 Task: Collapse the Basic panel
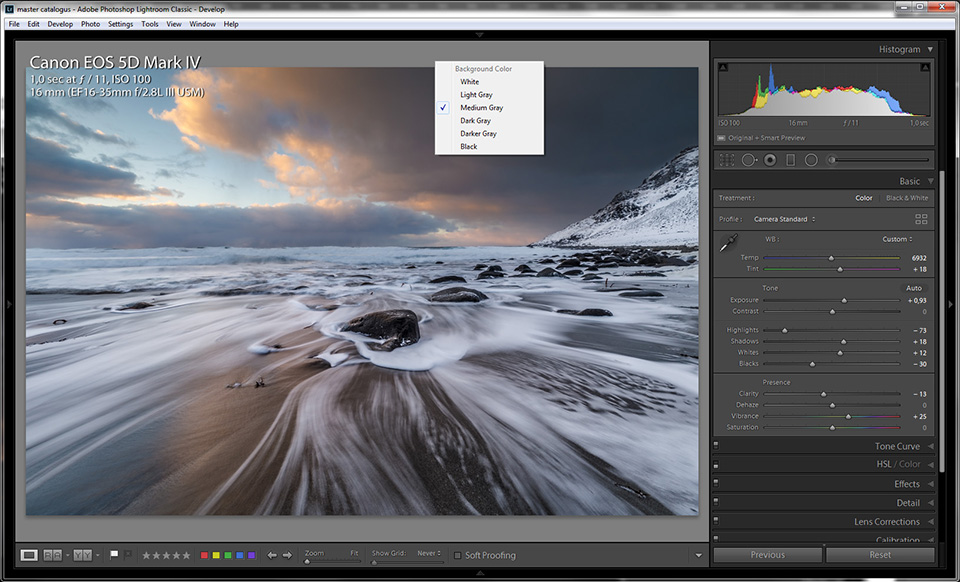pyautogui.click(x=930, y=181)
